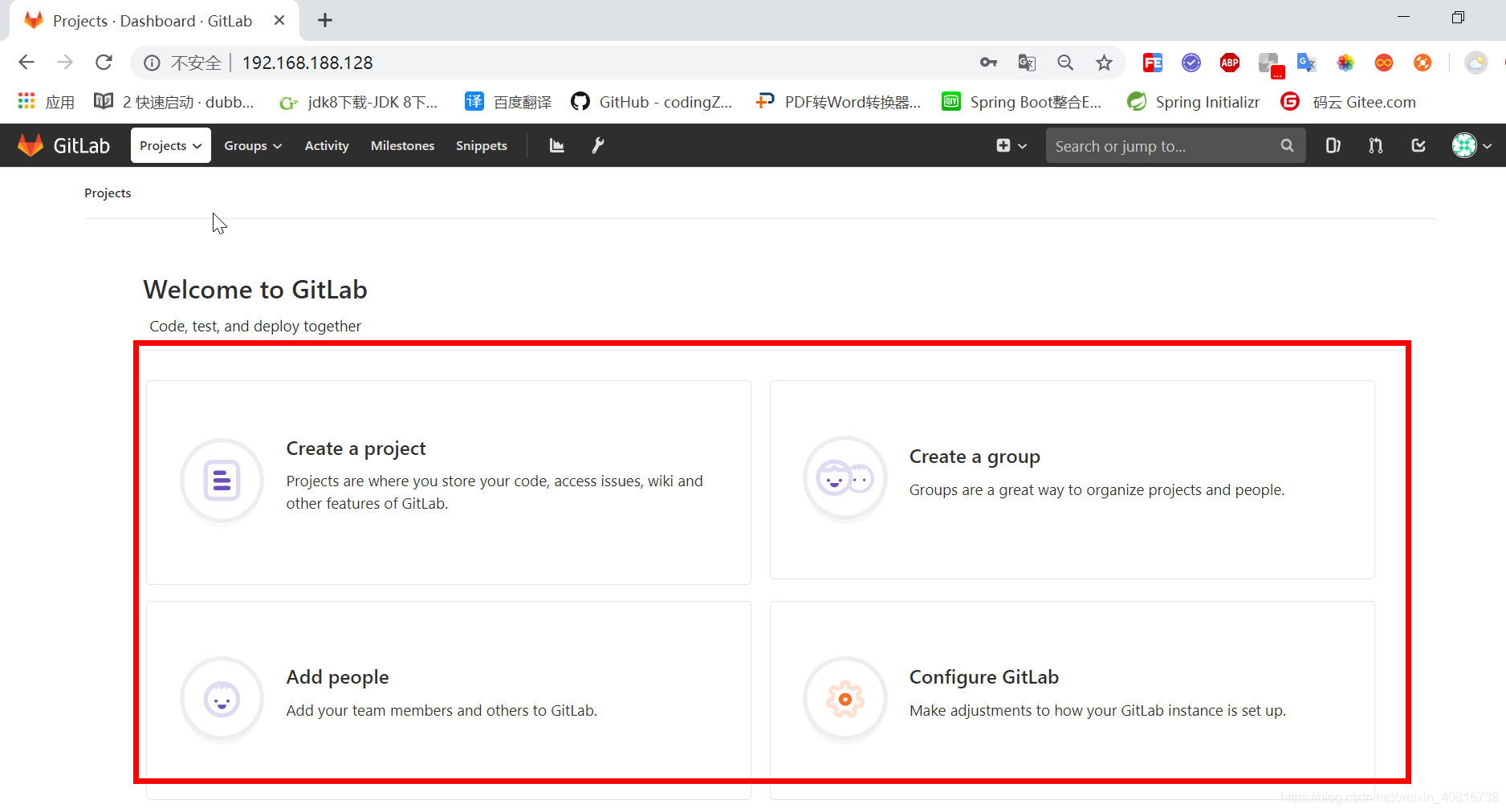Image resolution: width=1506 pixels, height=812 pixels.
Task: Click the GitLab fox logo in navbar
Action: pos(31,145)
